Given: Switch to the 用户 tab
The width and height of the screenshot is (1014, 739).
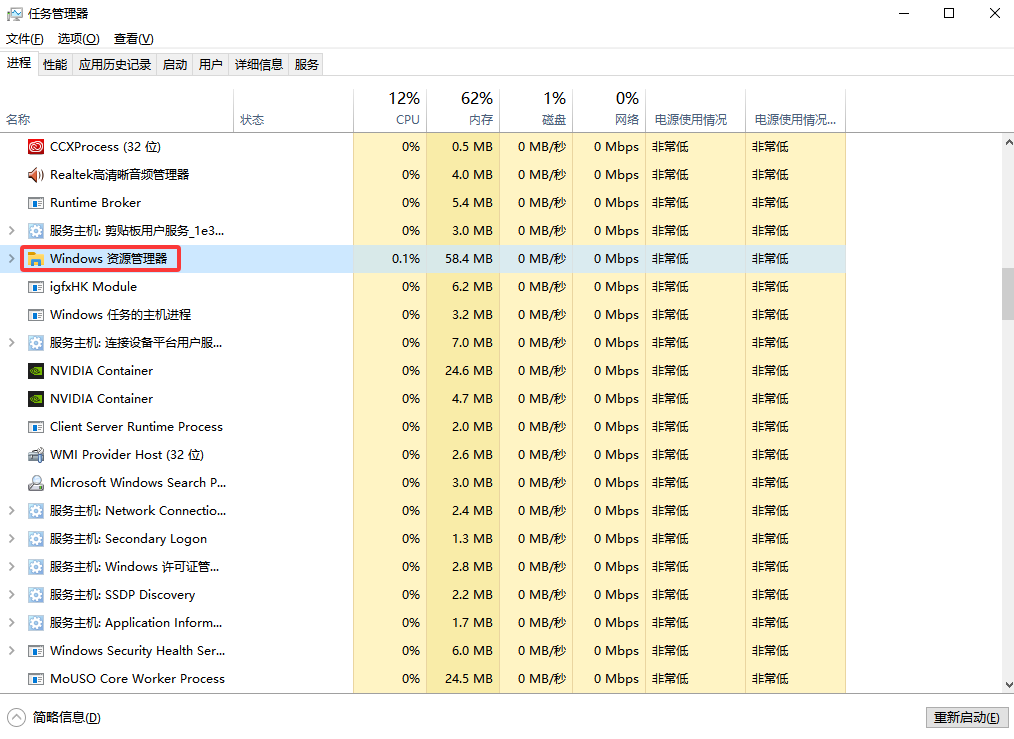Looking at the screenshot, I should [210, 65].
